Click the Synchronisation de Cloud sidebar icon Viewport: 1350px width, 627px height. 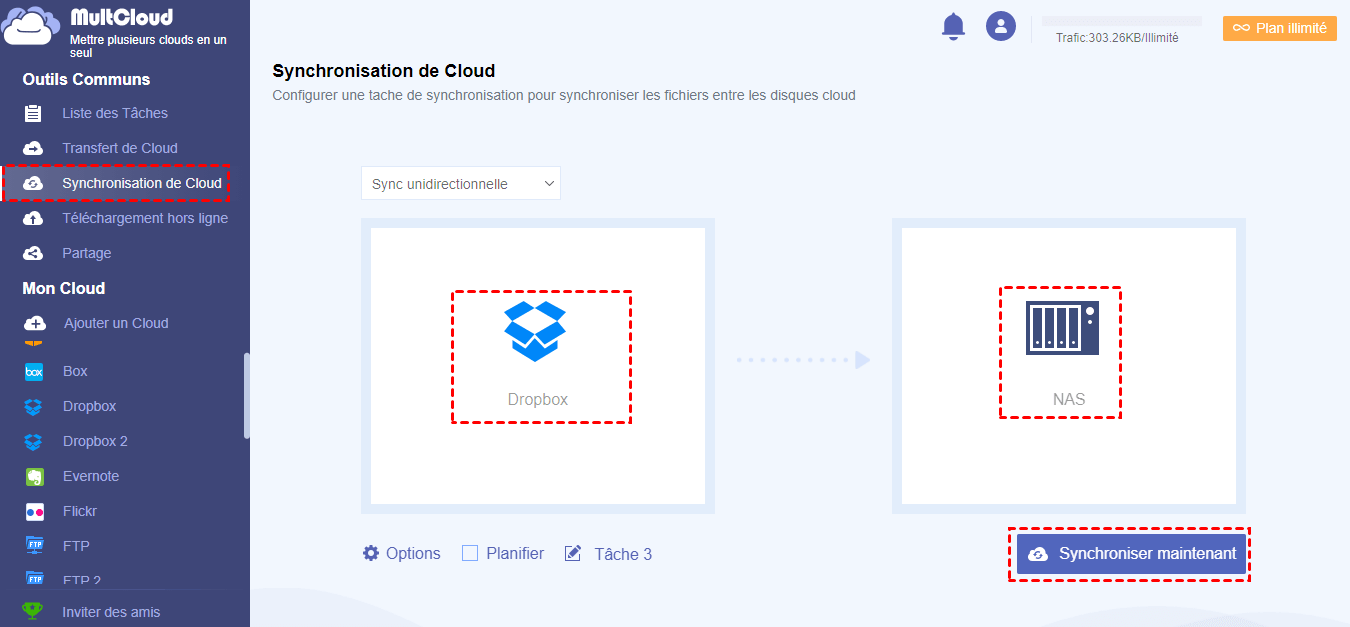33,183
